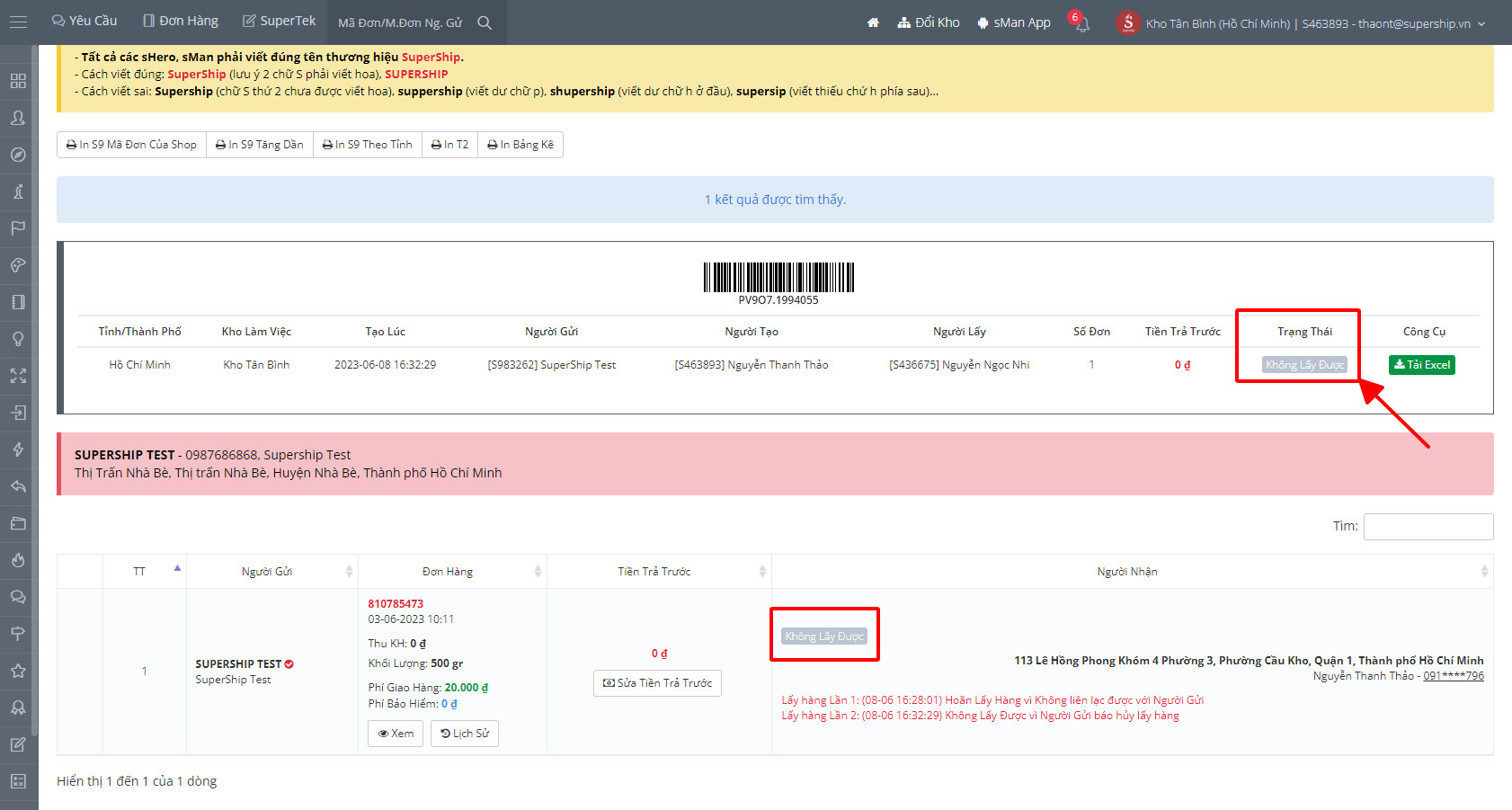Click the recipient phone number 091****796
Screen dimensions: 1512x810
tap(1454, 676)
